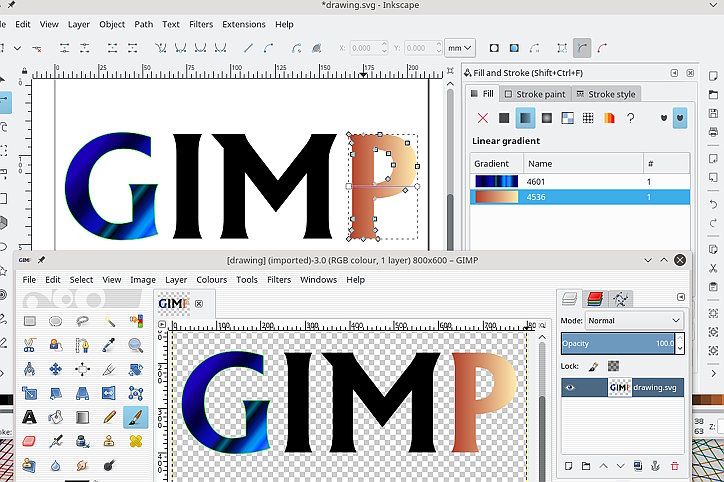The image size is (724, 482).
Task: Select GIMP Select by Colour tool
Action: tap(136, 321)
